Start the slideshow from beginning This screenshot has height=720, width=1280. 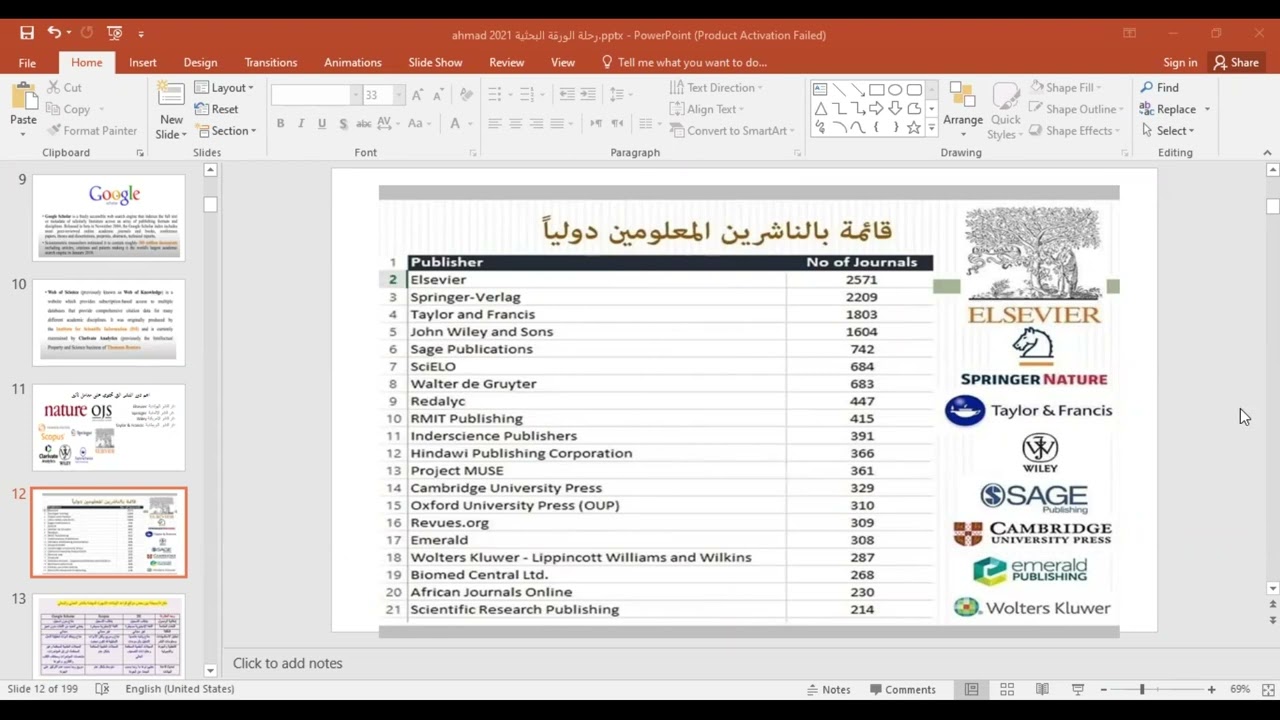click(114, 34)
